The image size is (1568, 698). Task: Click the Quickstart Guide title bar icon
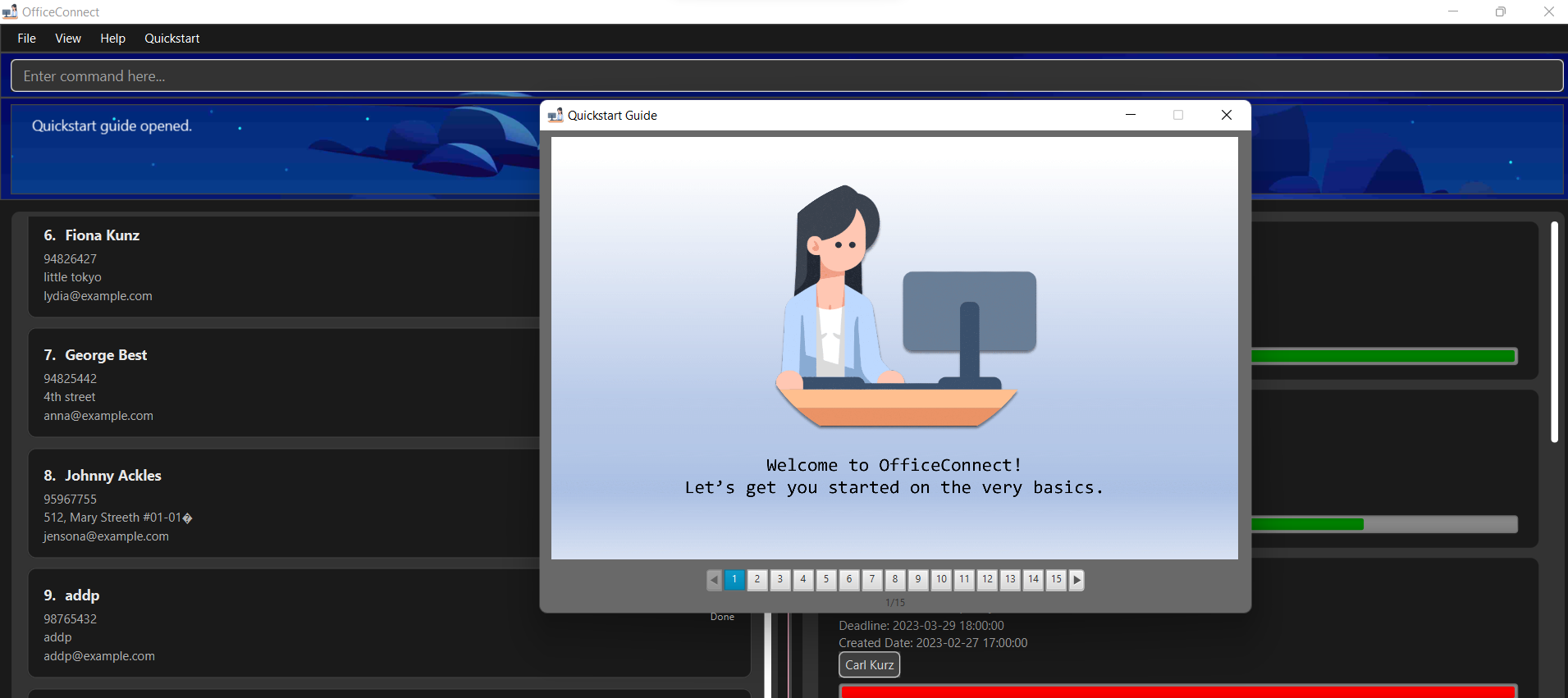555,115
